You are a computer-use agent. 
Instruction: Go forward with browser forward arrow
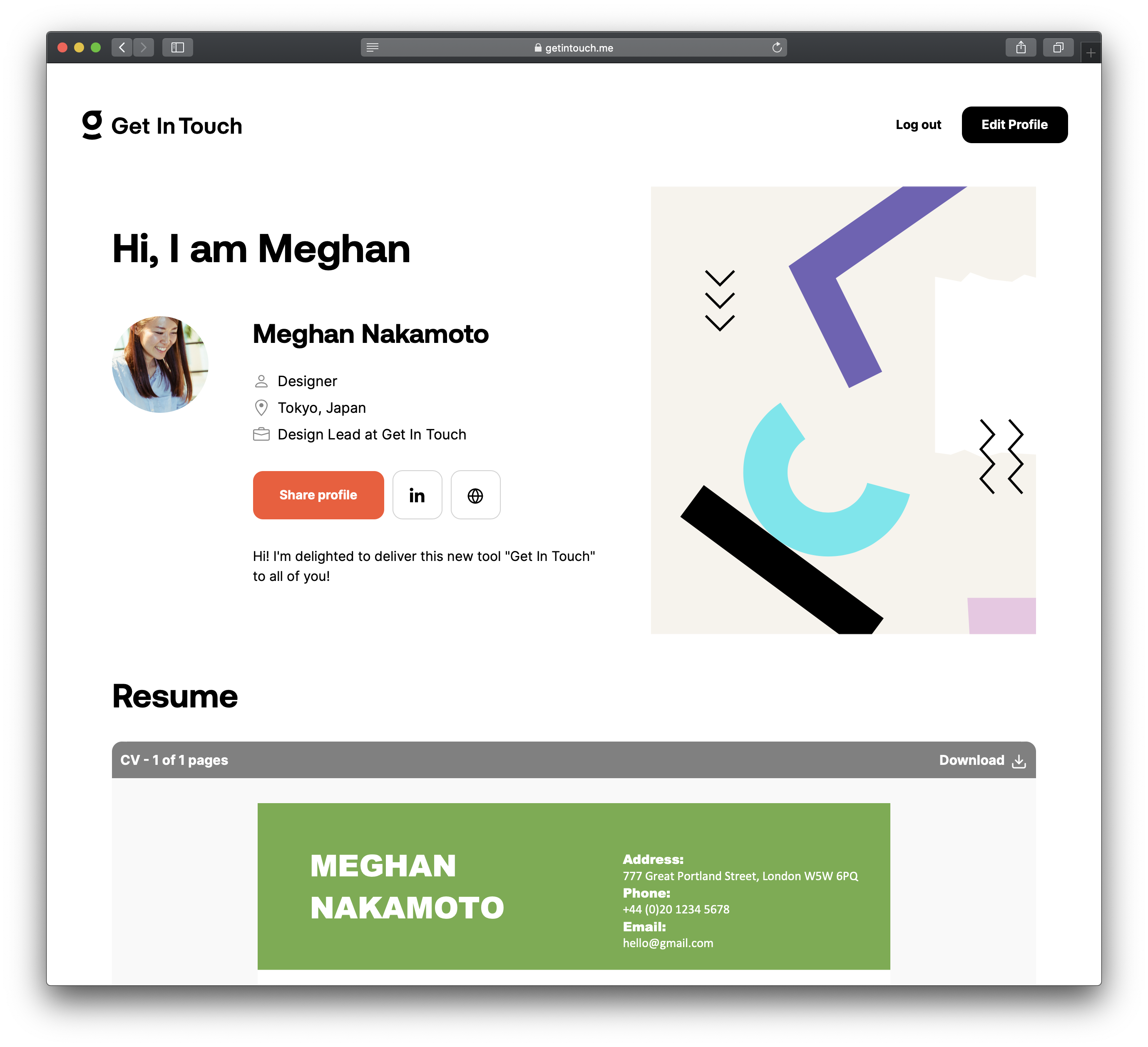click(144, 47)
